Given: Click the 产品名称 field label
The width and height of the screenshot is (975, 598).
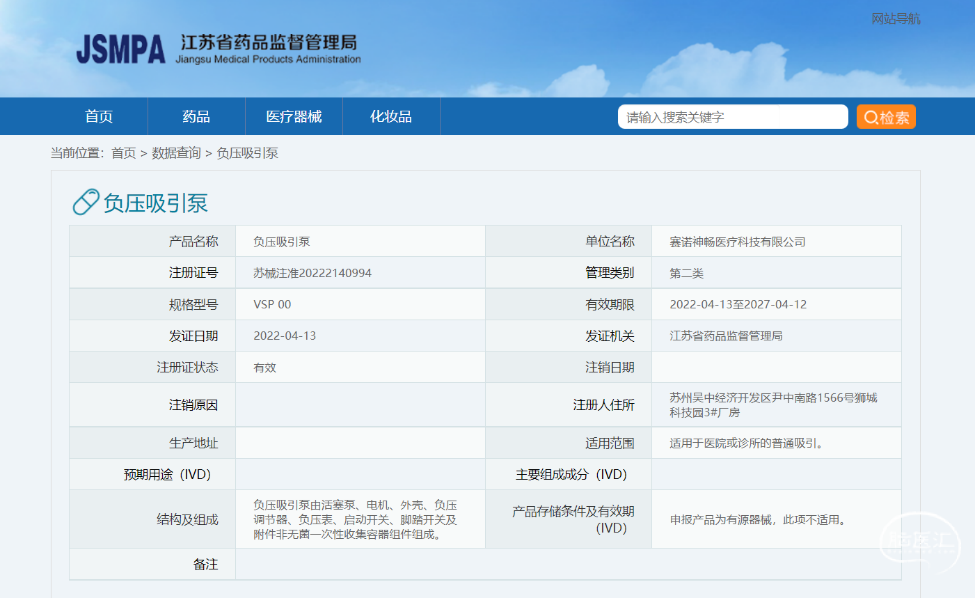Looking at the screenshot, I should coord(193,242).
